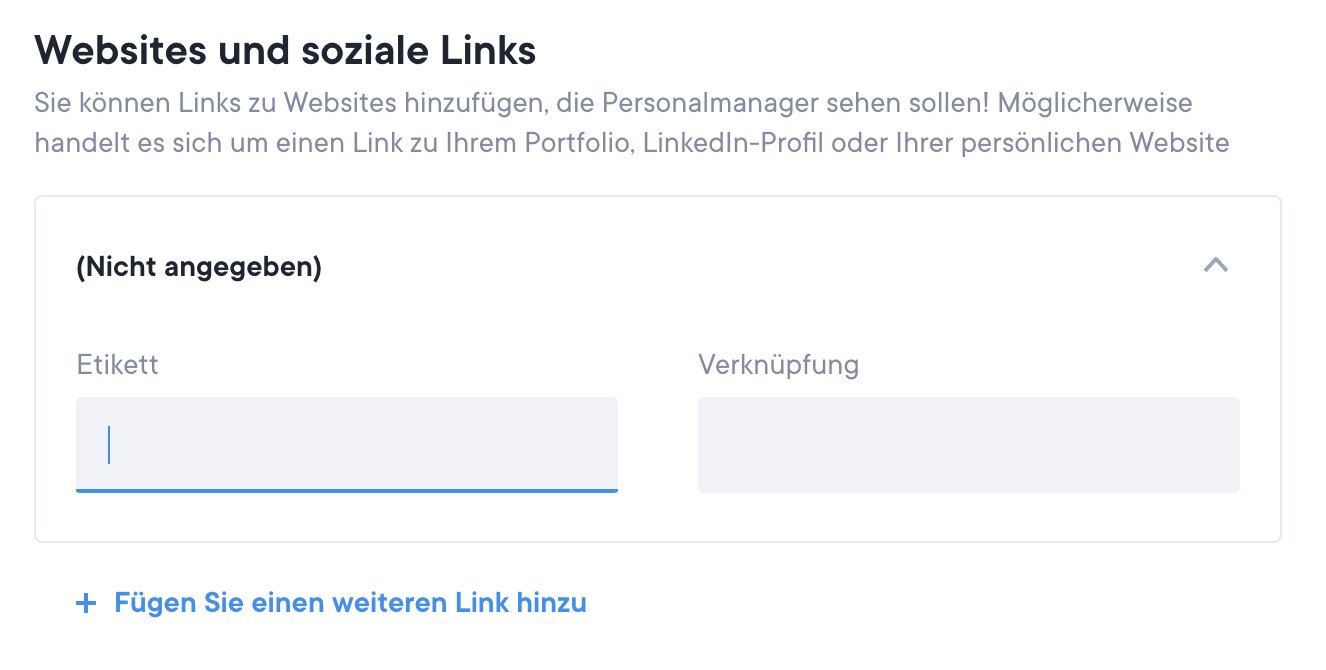Click the "Verknüpfung" field label

(x=778, y=364)
